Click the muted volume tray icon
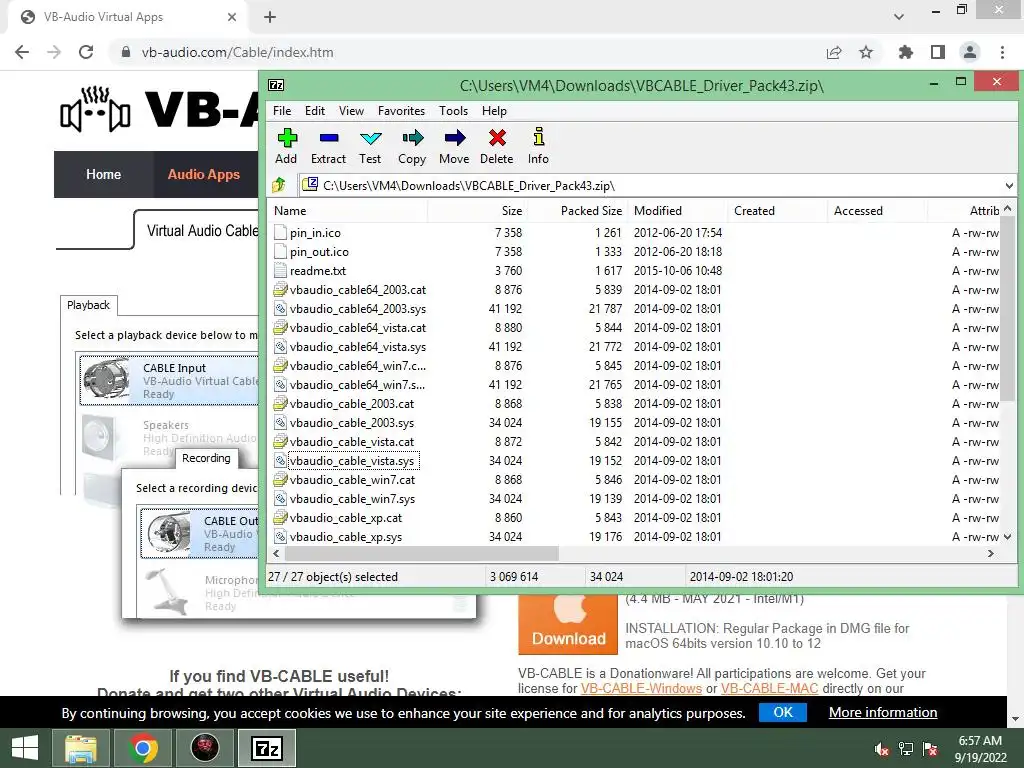The width and height of the screenshot is (1024, 768). click(x=882, y=749)
